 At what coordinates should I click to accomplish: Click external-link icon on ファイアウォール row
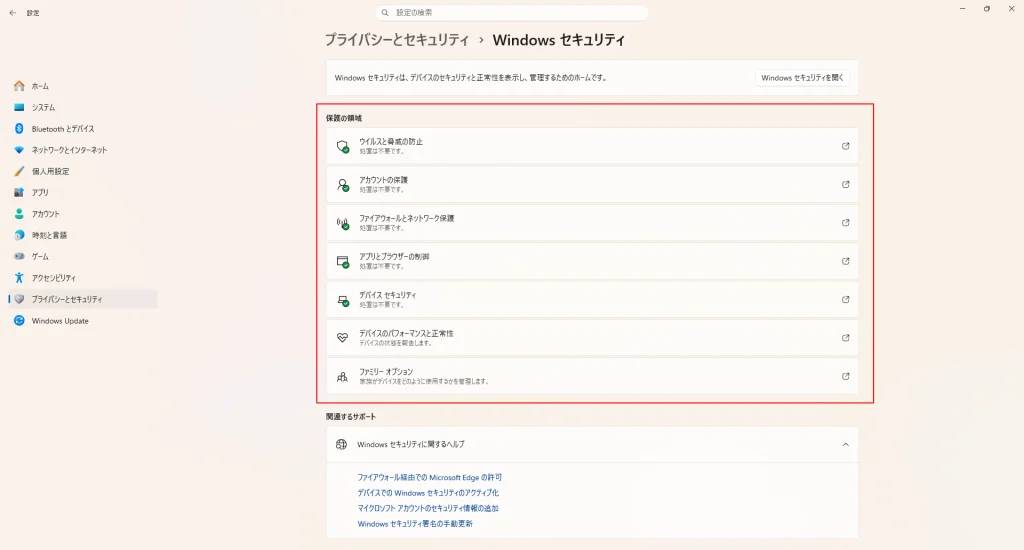(x=845, y=223)
